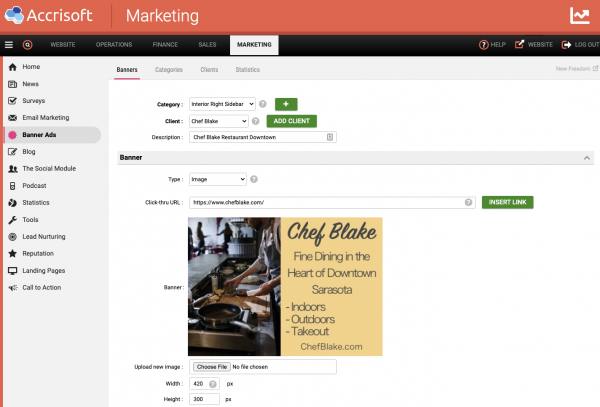600x407 pixels.
Task: Switch to the Categories tab
Action: tap(169, 70)
